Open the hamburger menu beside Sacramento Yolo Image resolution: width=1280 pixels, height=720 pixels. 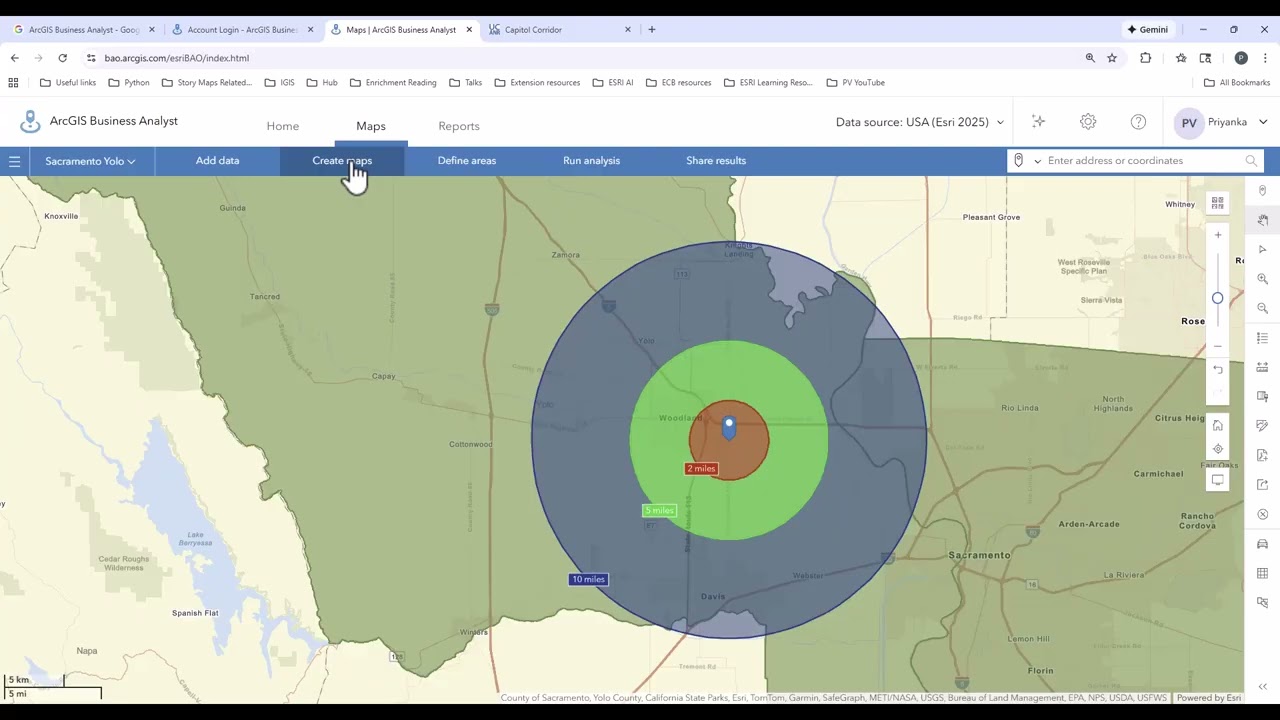[15, 161]
